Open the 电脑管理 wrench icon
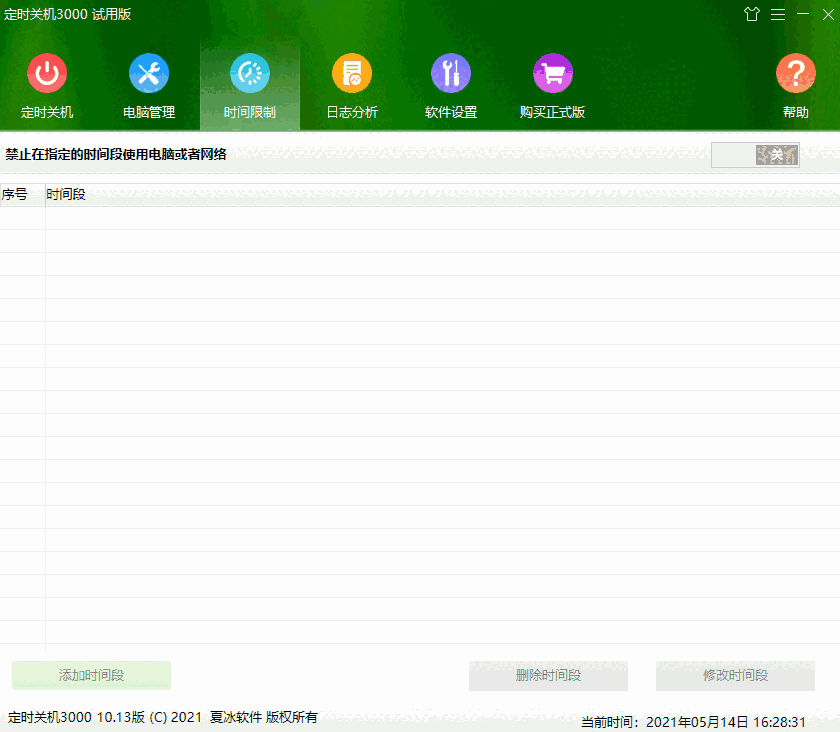Screen dimensions: 840x732 (x=149, y=73)
